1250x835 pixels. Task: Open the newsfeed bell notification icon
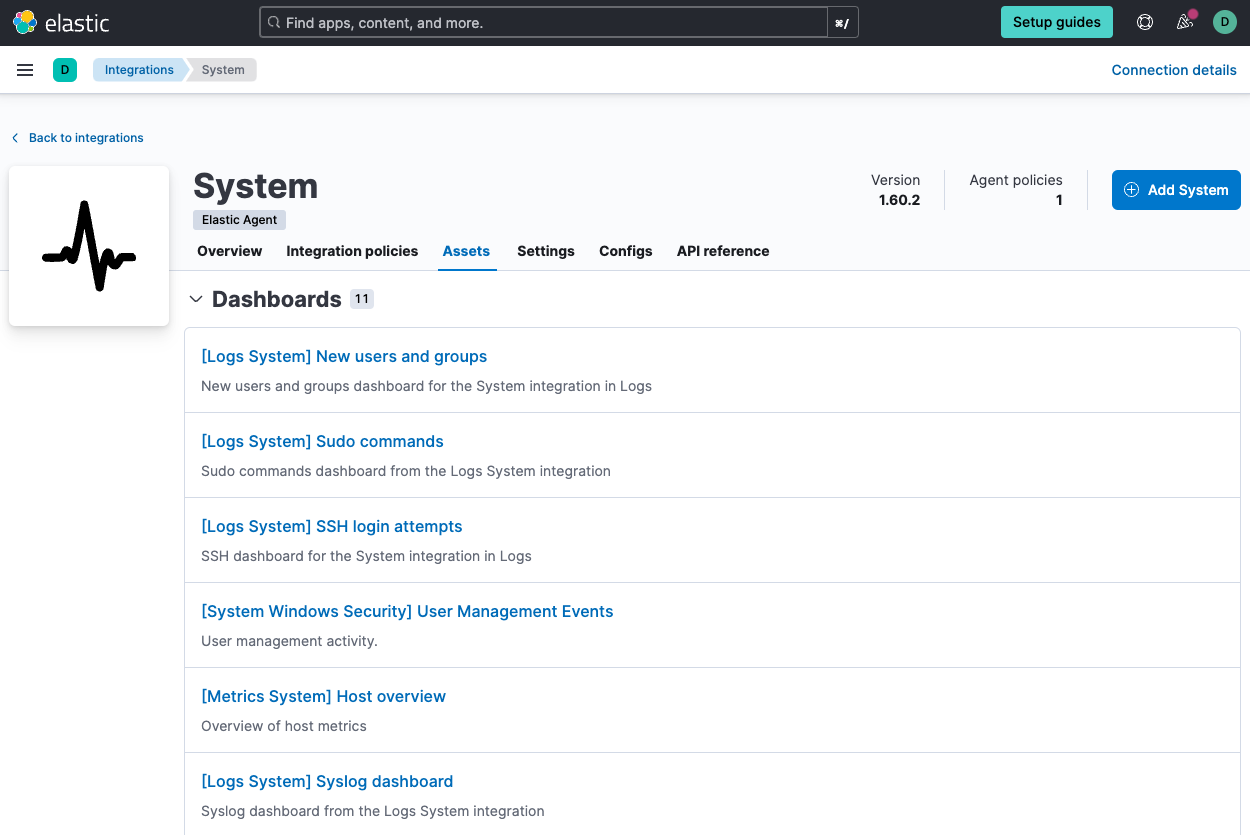tap(1184, 21)
